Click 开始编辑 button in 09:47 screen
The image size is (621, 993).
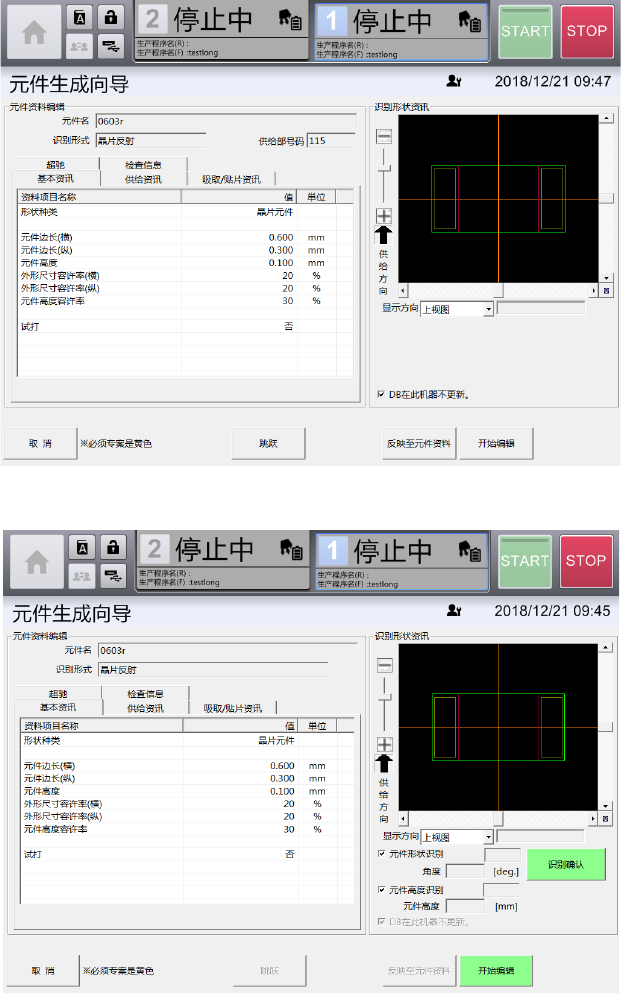(x=496, y=443)
